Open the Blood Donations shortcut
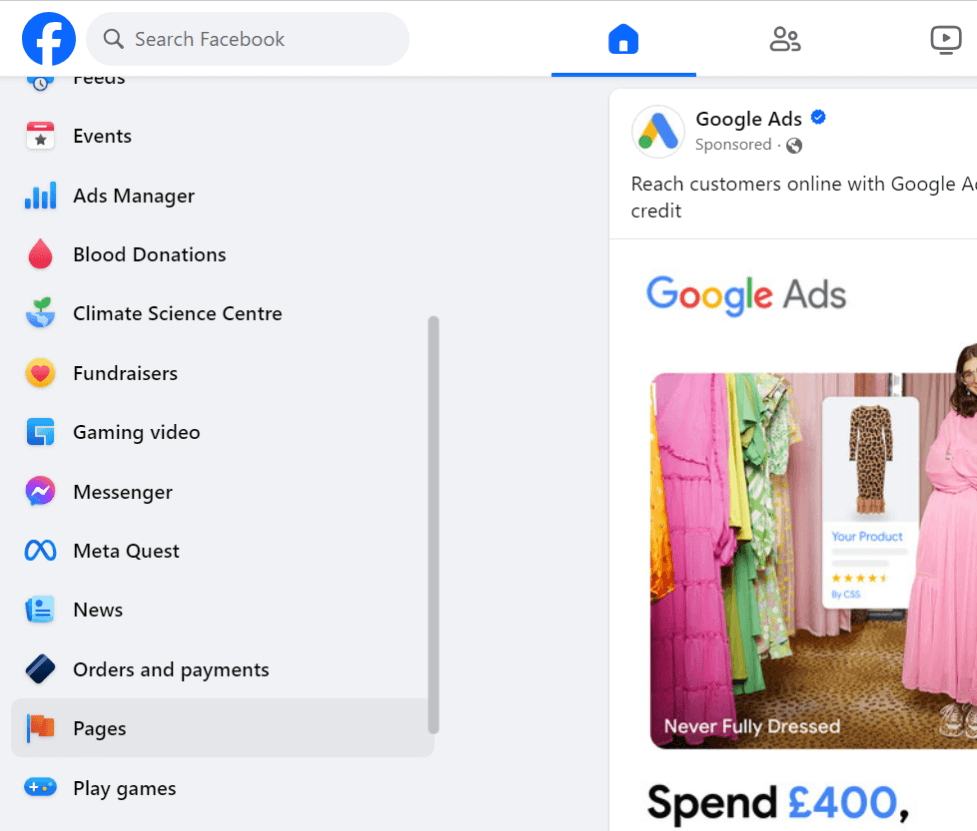The height and width of the screenshot is (831, 977). [x=149, y=254]
